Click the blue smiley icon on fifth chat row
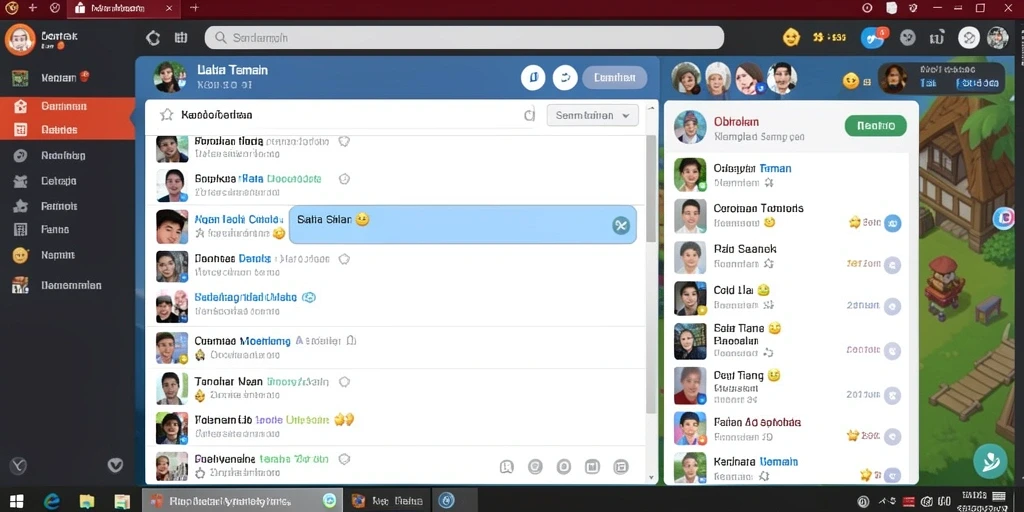This screenshot has height=512, width=1024. pos(309,297)
